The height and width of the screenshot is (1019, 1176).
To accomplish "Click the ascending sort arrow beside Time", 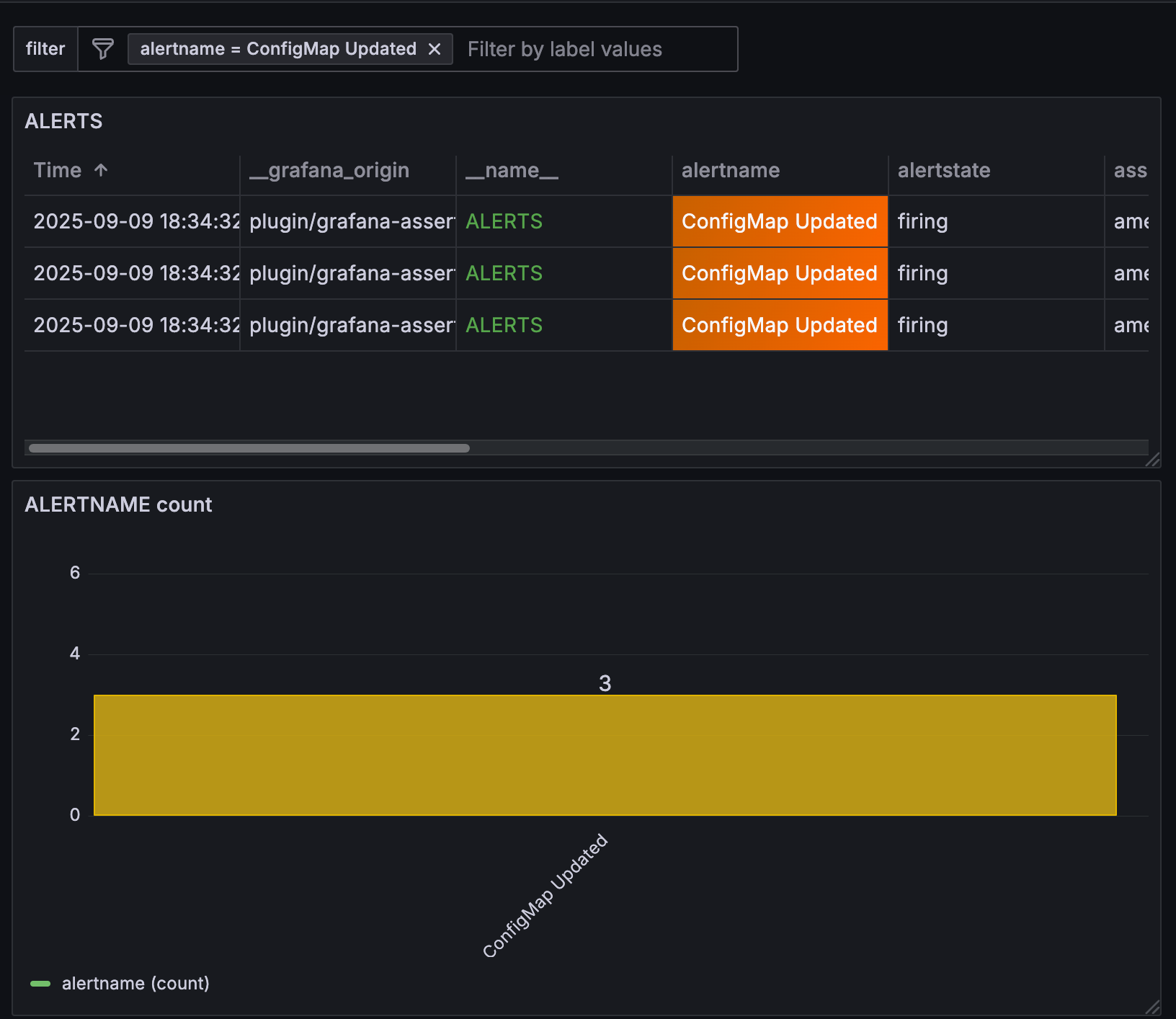I will coord(101,171).
